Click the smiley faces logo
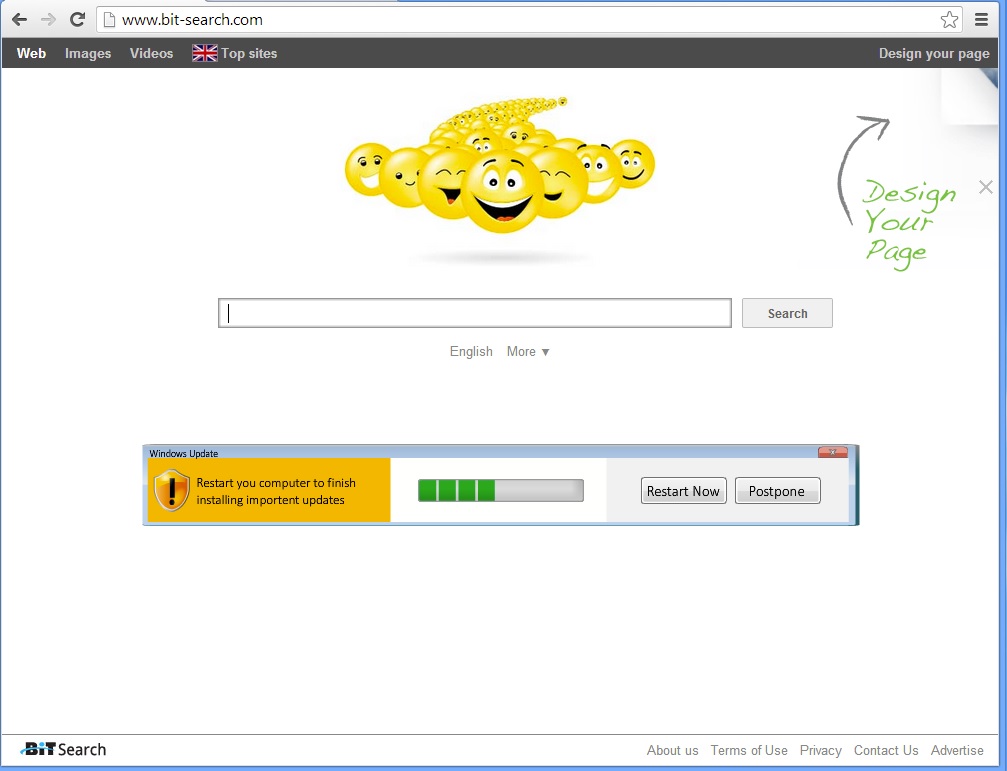Image resolution: width=1007 pixels, height=771 pixels. [500, 166]
